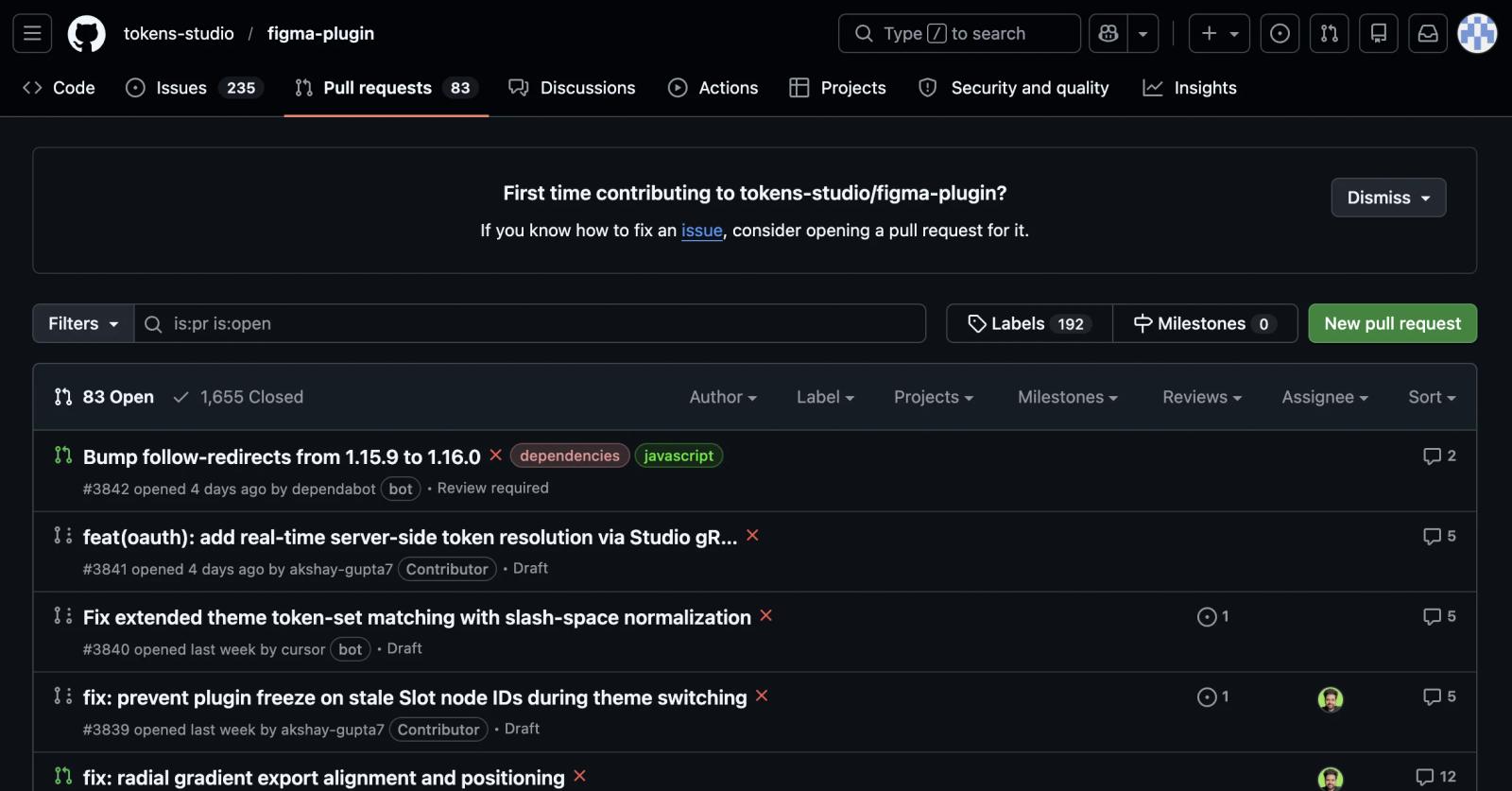Viewport: 1512px width, 791px height.
Task: Expand the Author filter dropdown
Action: tap(723, 397)
